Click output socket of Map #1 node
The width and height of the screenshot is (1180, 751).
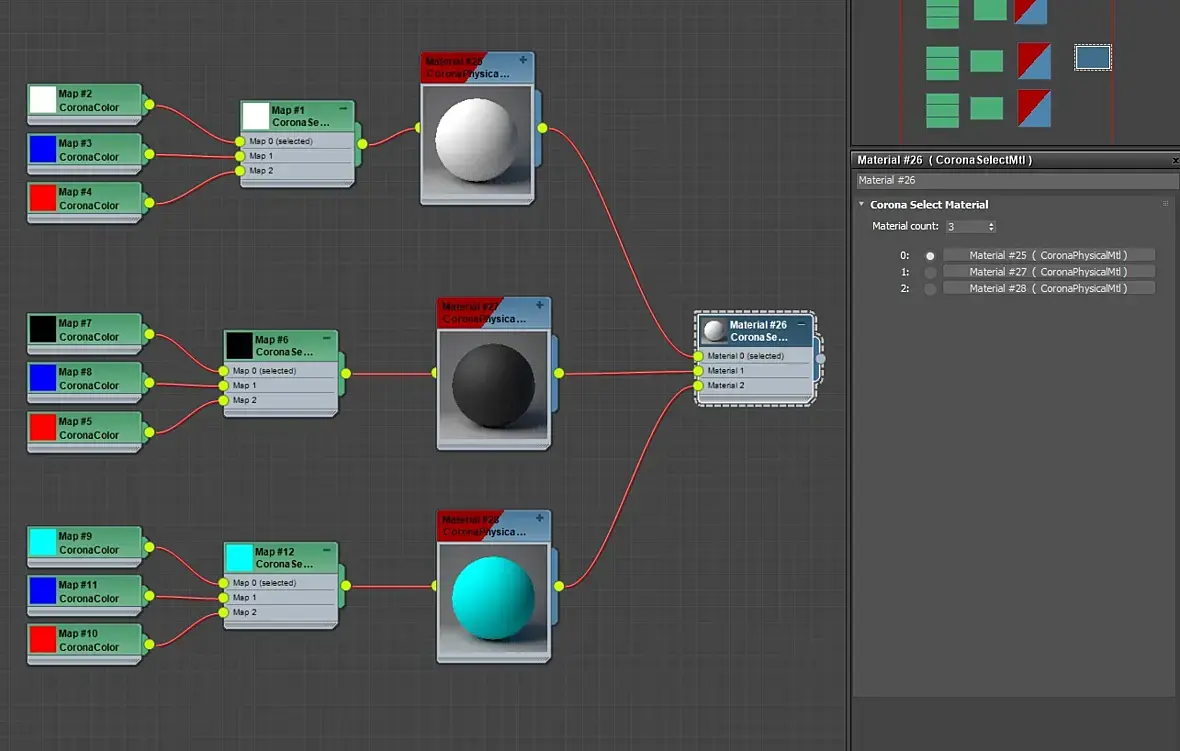click(x=362, y=144)
